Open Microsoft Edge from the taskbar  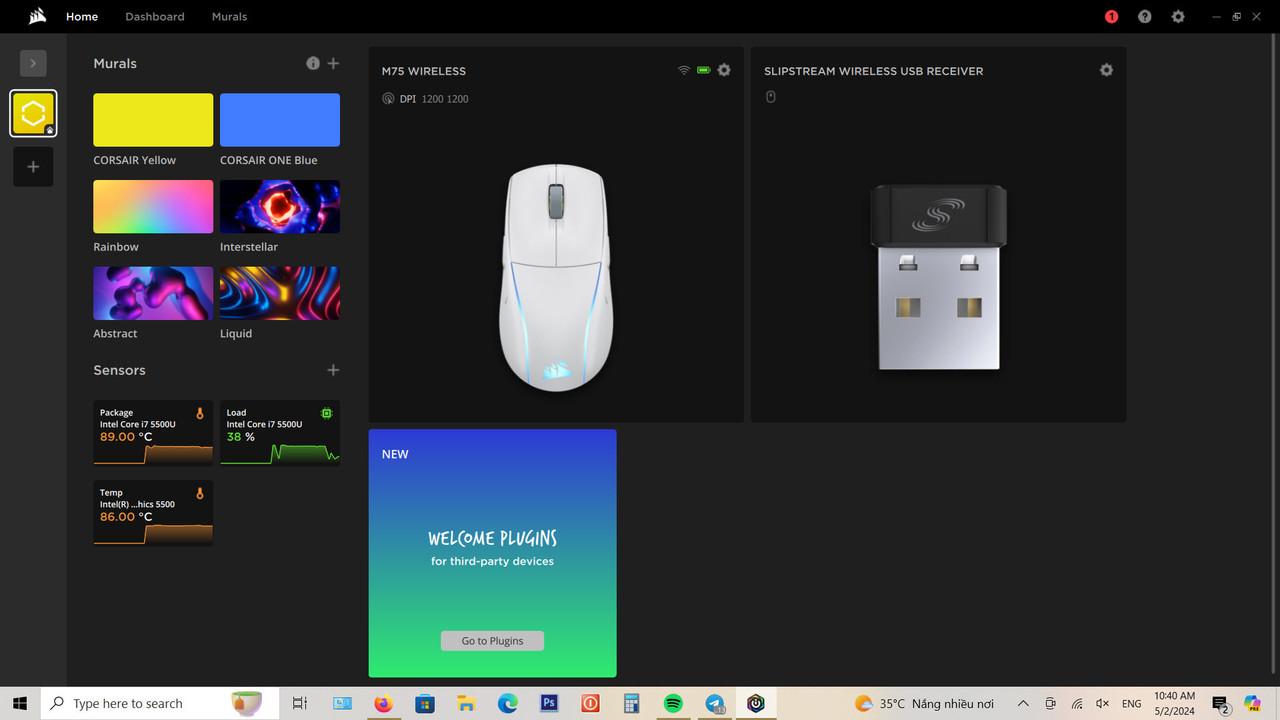508,703
